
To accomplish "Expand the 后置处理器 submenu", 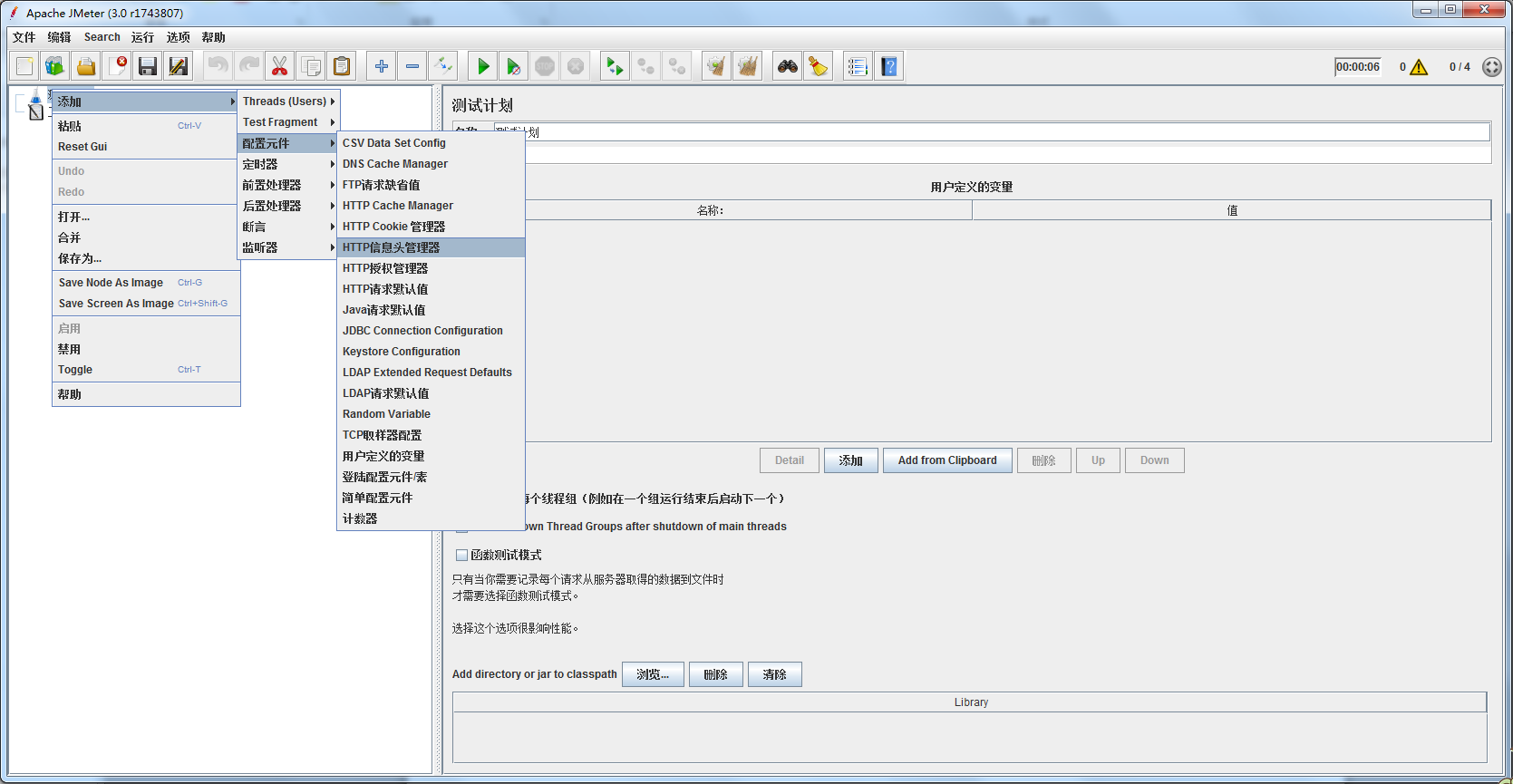I will click(x=288, y=206).
